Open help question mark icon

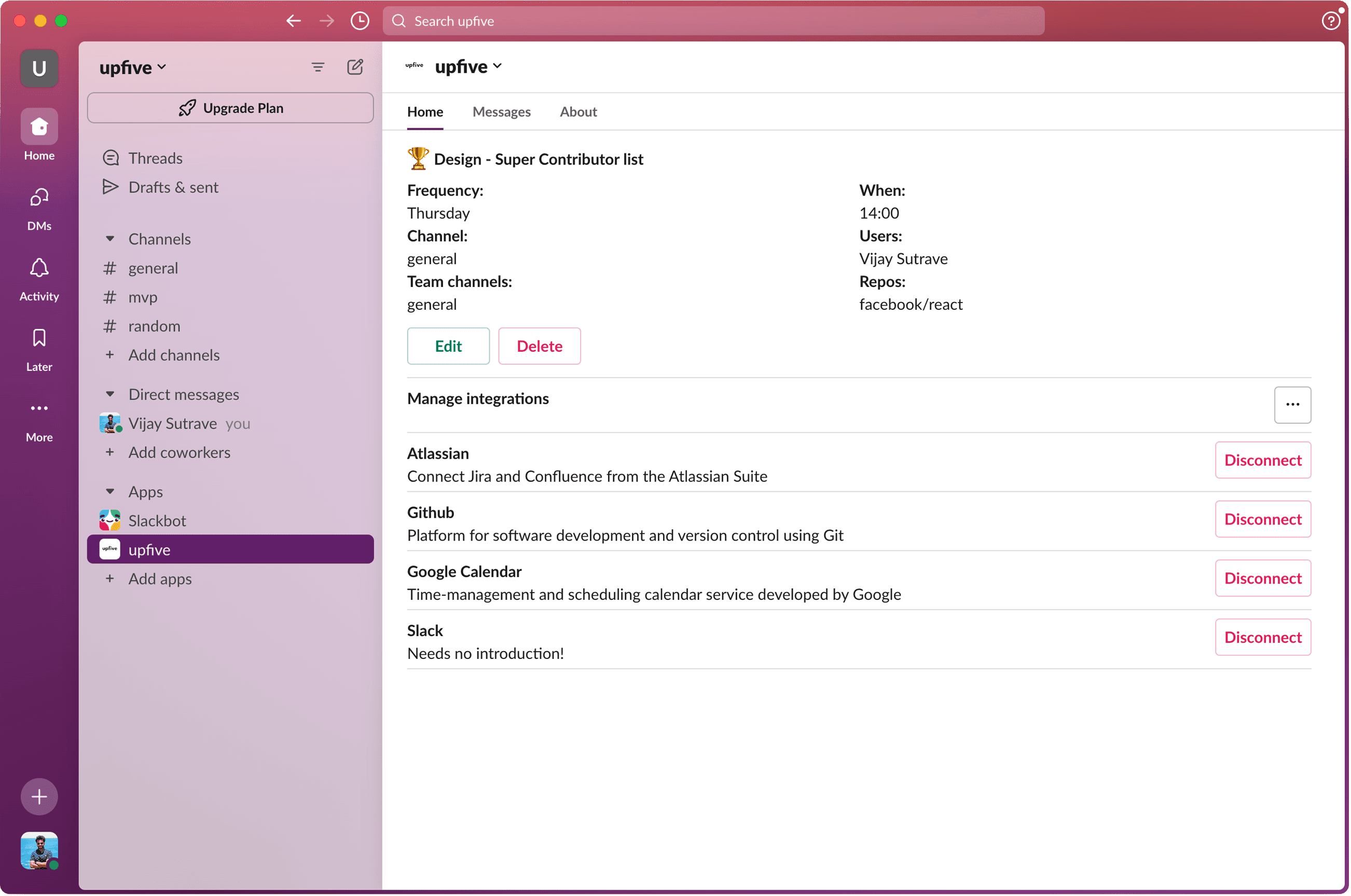pyautogui.click(x=1331, y=21)
